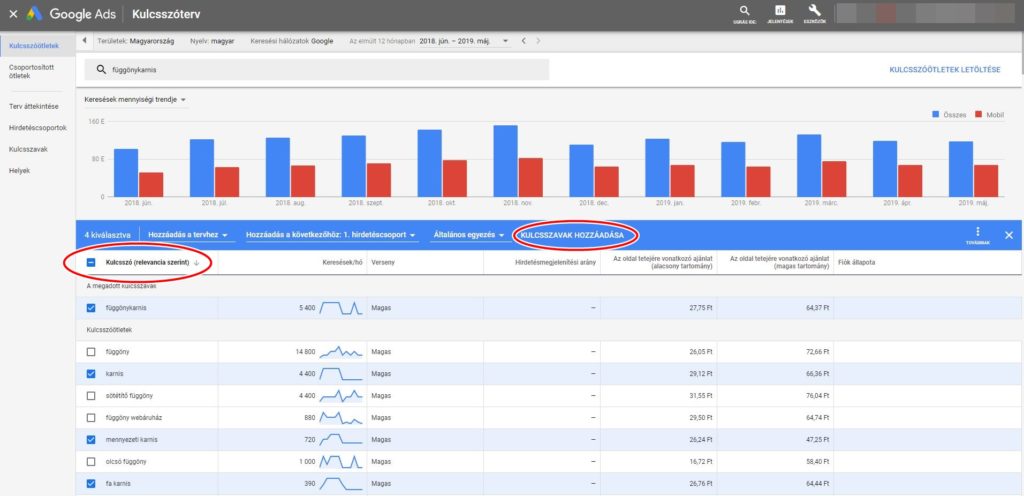Open ad group selection dropdown 1. hirdetéscsoport

pos(331,235)
